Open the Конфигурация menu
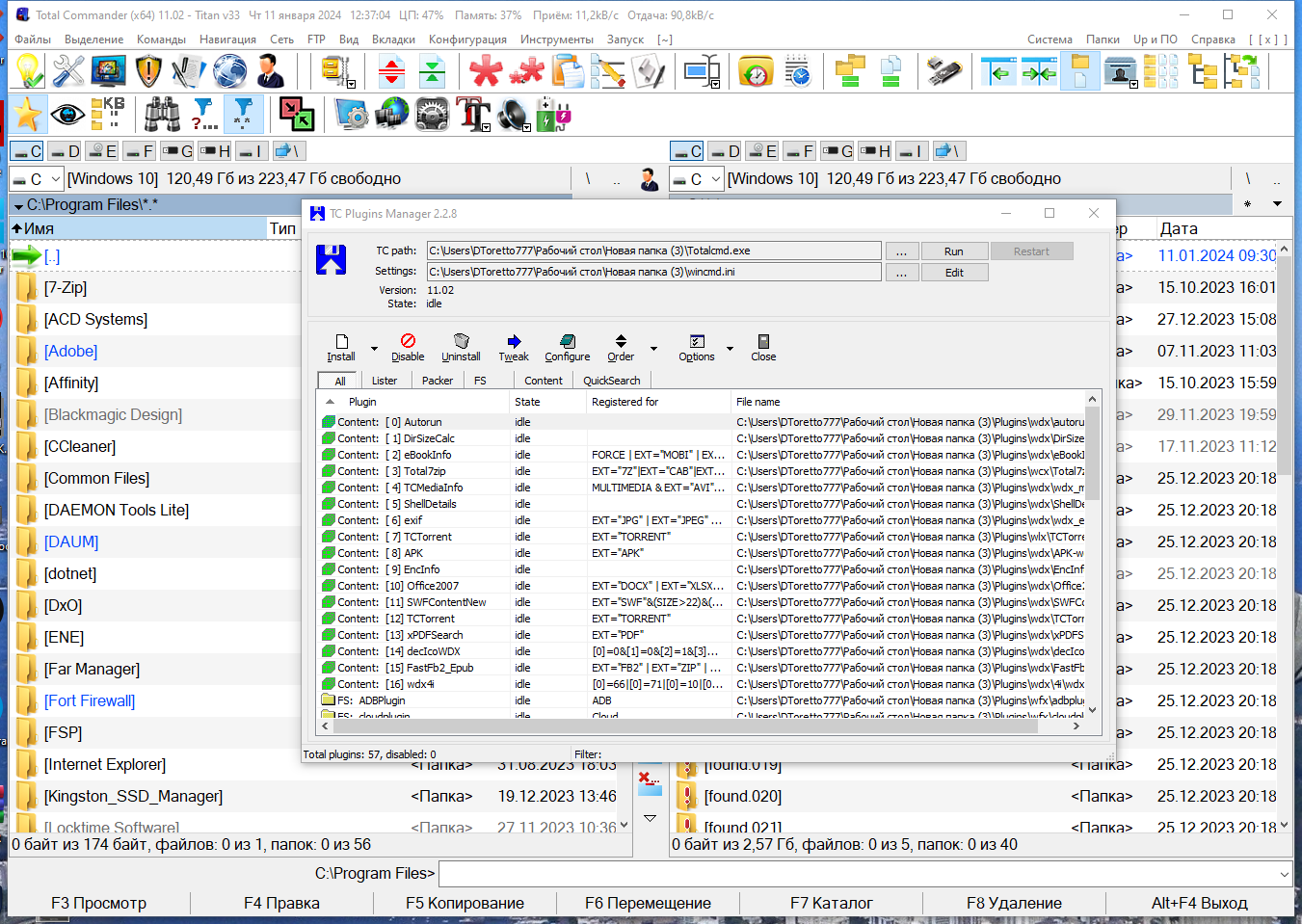Image resolution: width=1302 pixels, height=924 pixels. click(467, 40)
